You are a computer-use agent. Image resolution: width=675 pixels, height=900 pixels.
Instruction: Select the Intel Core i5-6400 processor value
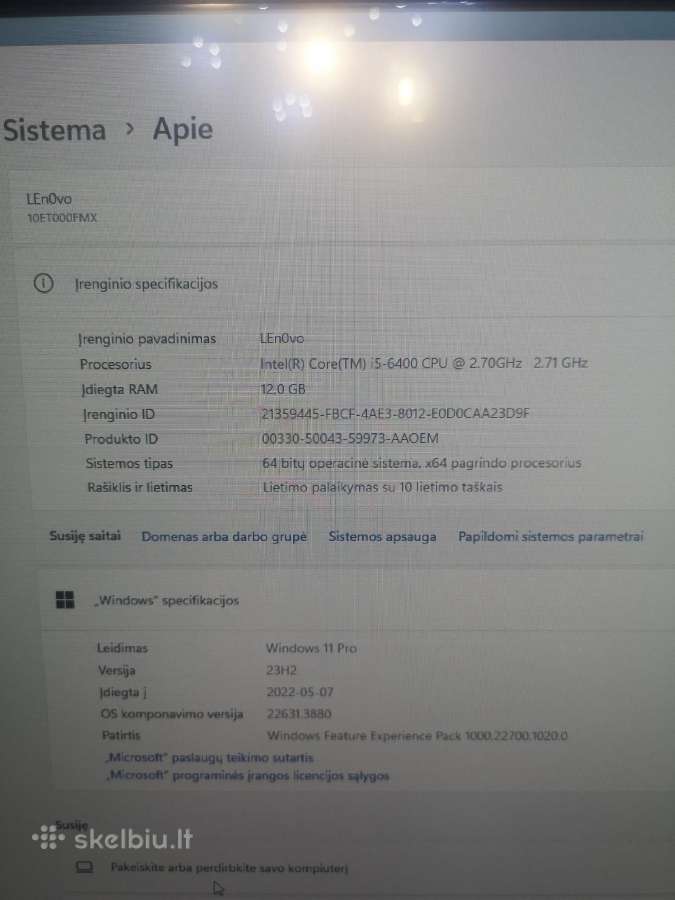click(424, 363)
